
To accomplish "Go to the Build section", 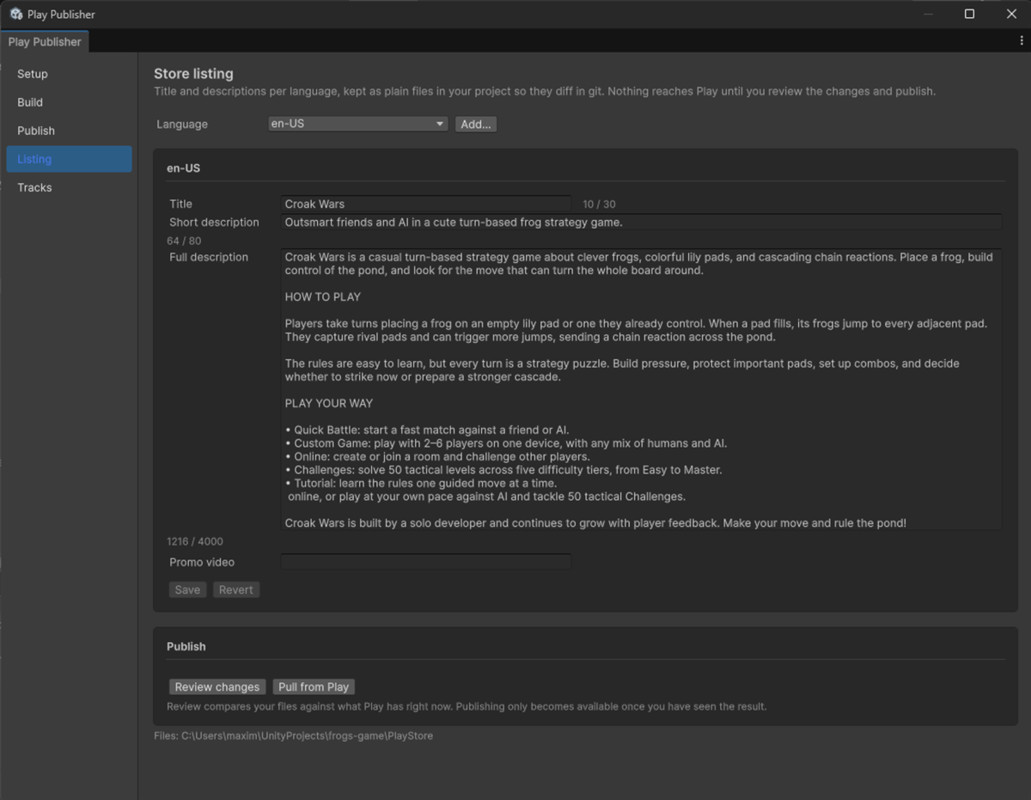I will click(69, 103).
